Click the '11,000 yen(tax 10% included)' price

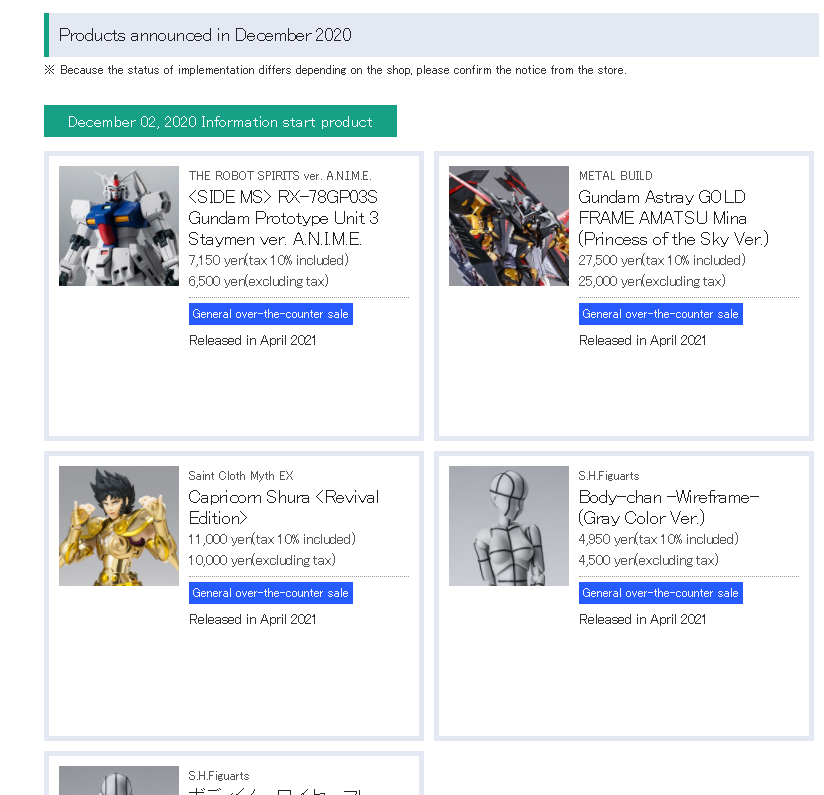point(272,539)
